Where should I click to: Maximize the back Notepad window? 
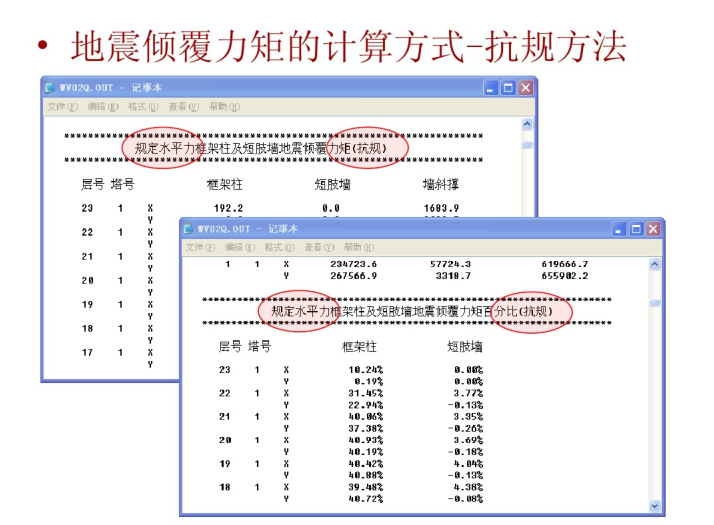click(508, 88)
